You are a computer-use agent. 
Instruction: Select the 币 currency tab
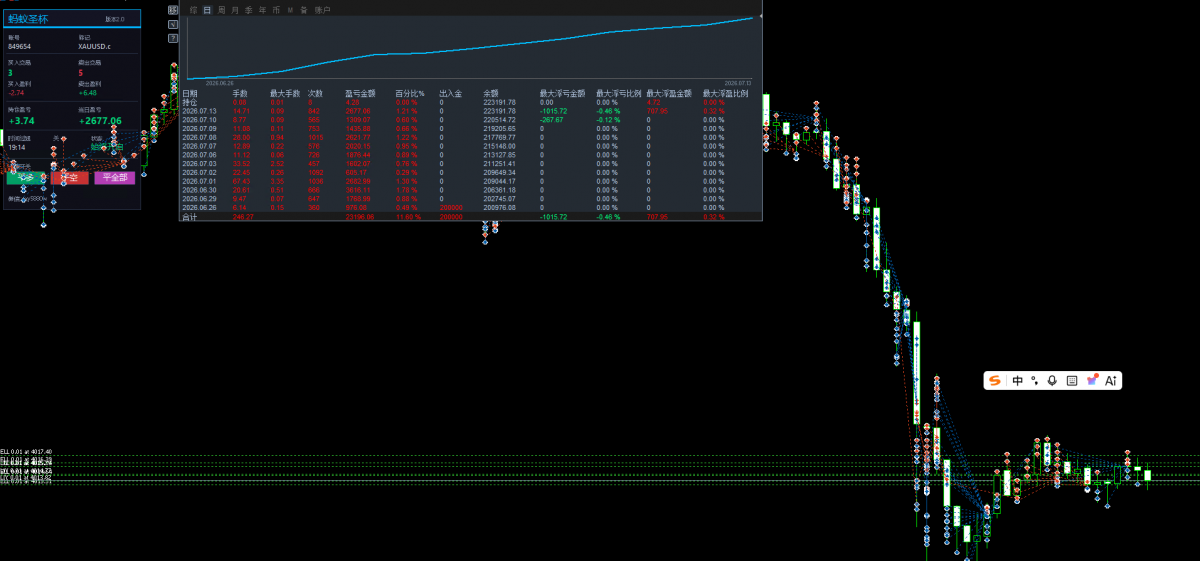[x=276, y=10]
